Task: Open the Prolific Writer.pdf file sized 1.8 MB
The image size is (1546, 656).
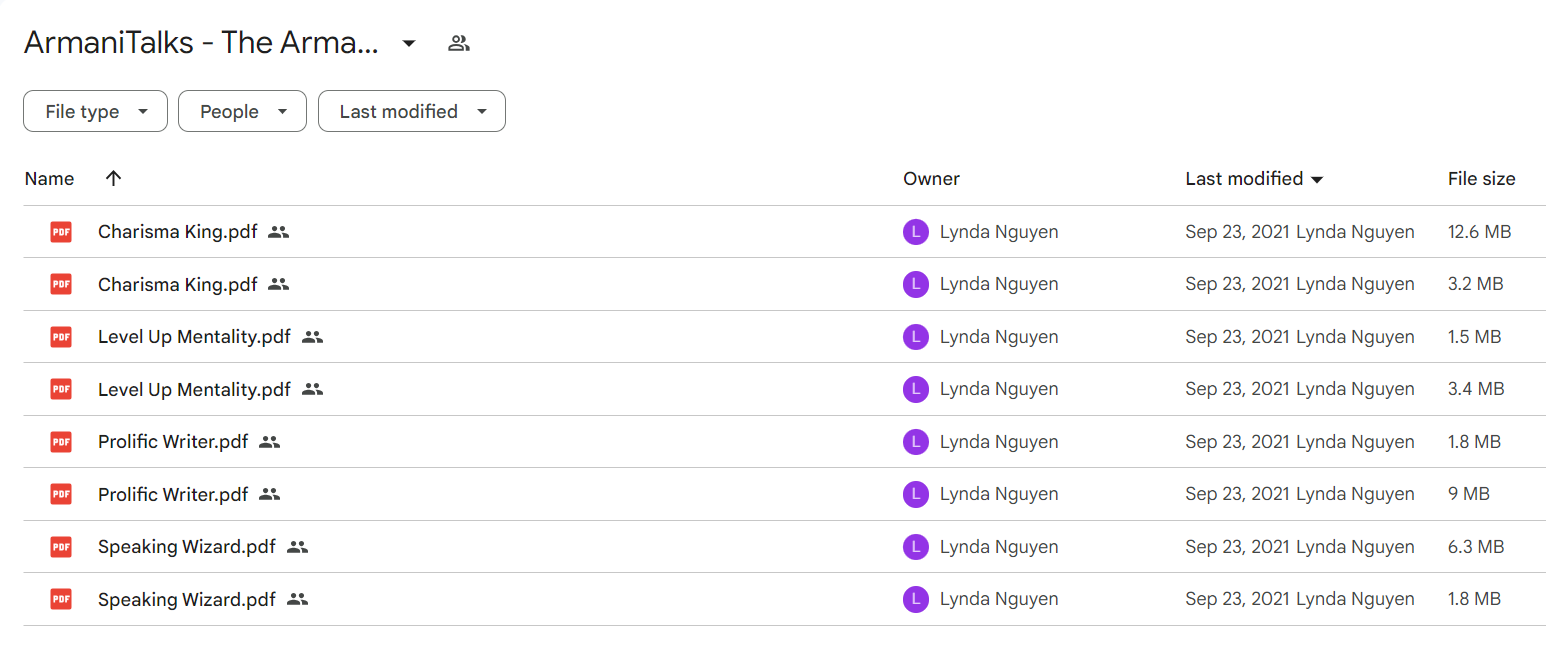Action: click(173, 442)
